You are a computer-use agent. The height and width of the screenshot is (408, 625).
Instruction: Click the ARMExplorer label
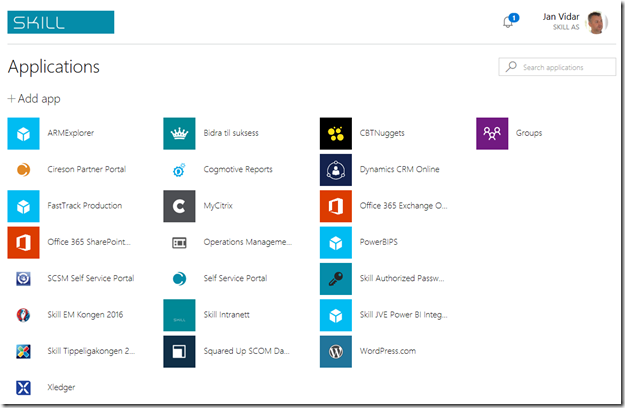point(71,133)
